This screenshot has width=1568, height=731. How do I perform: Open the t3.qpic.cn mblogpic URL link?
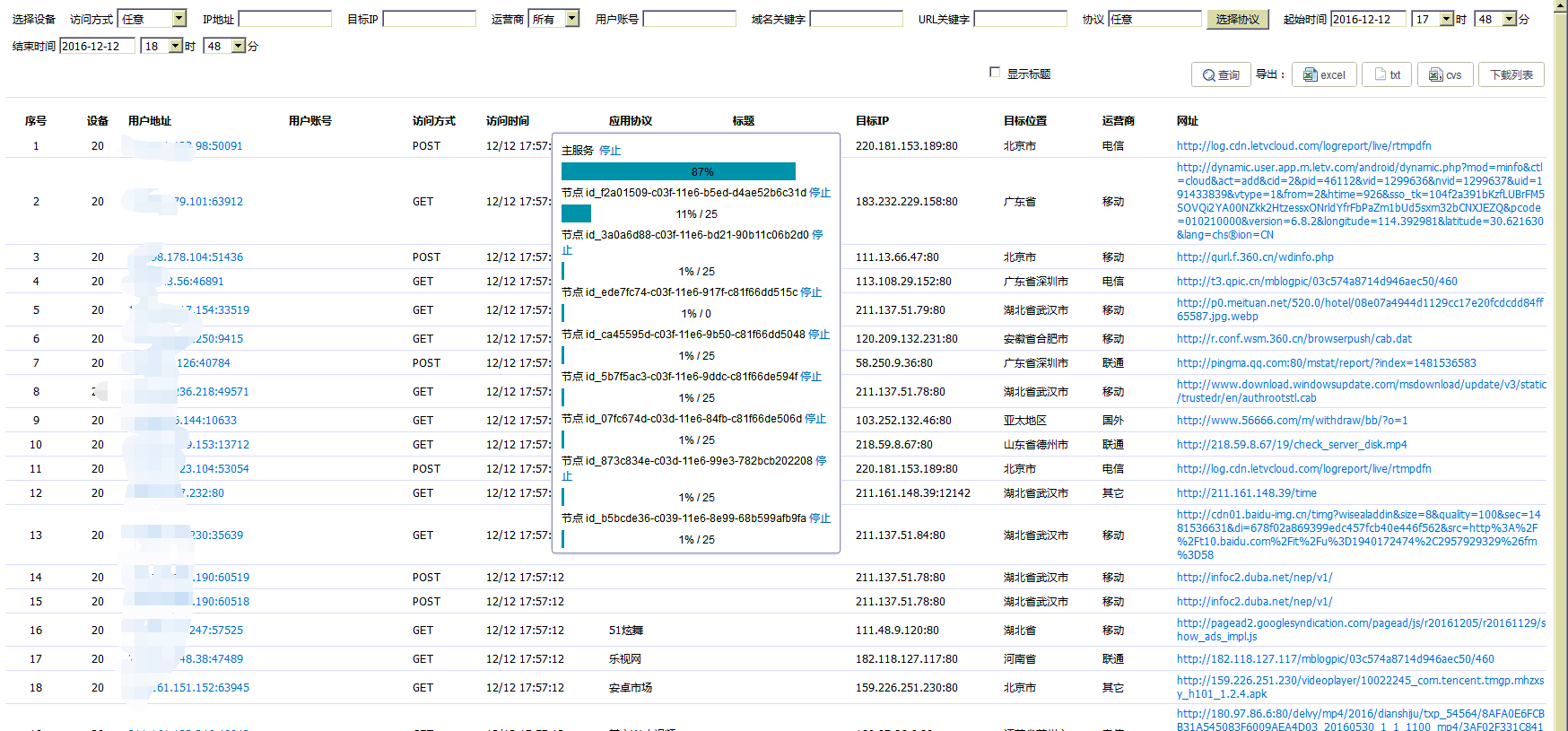click(x=1317, y=282)
